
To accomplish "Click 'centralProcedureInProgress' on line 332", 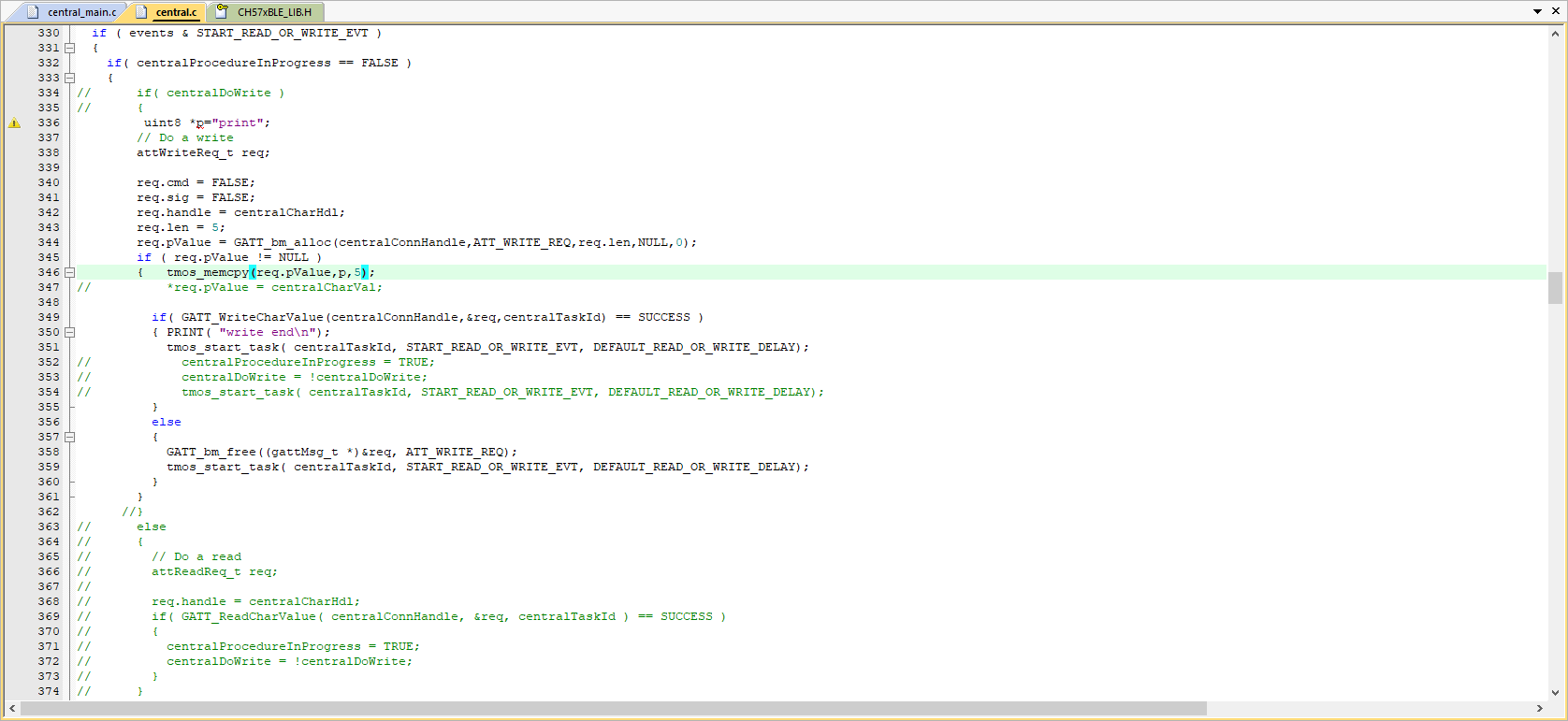I will click(234, 63).
